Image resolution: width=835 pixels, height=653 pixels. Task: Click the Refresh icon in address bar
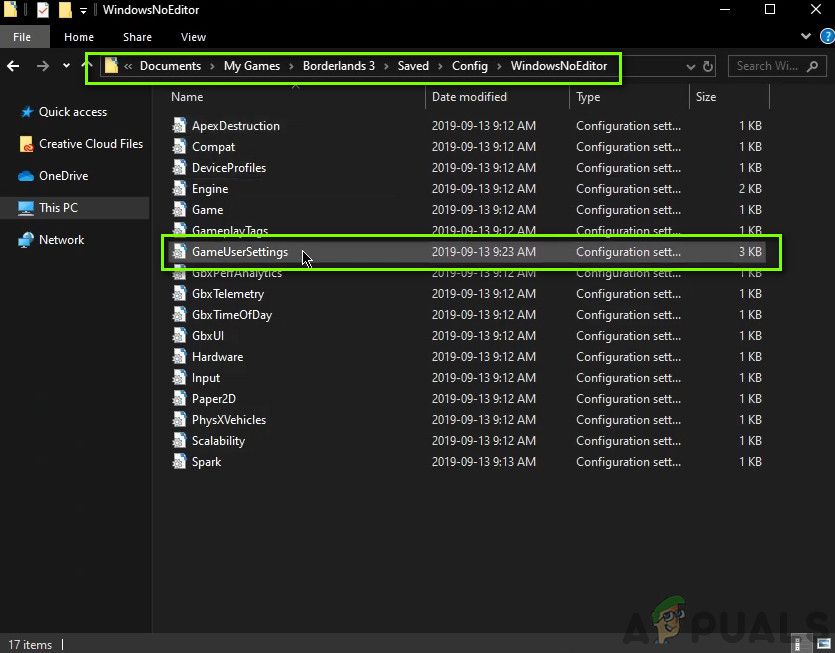point(708,67)
